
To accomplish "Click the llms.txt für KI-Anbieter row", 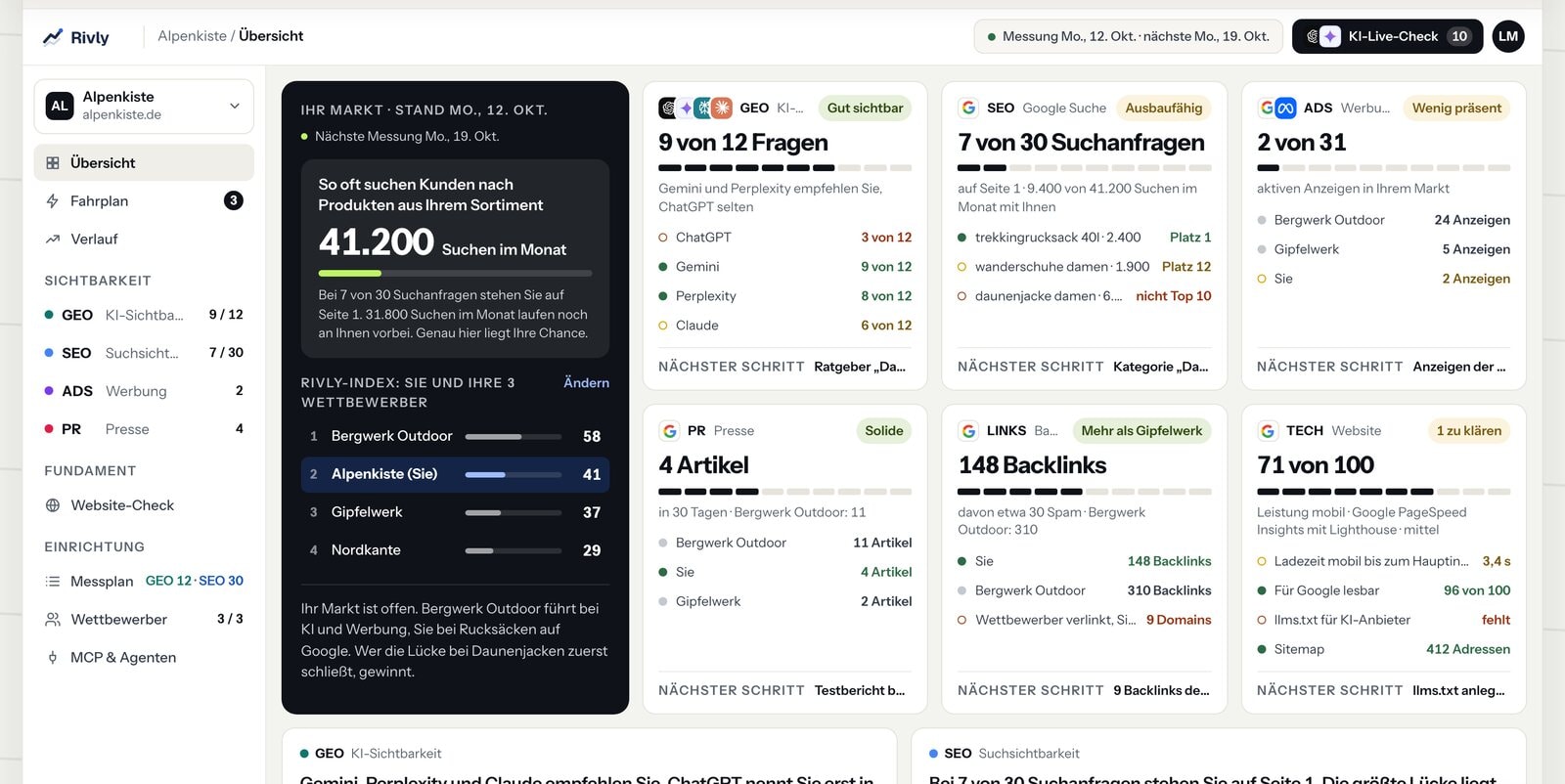I will (x=1383, y=620).
